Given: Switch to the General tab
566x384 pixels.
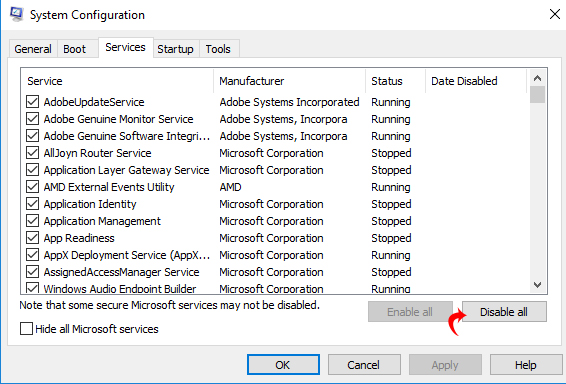Looking at the screenshot, I should [33, 49].
